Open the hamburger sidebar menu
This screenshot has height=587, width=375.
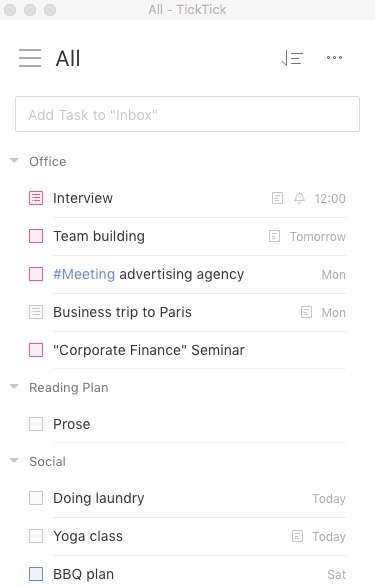pyautogui.click(x=30, y=58)
